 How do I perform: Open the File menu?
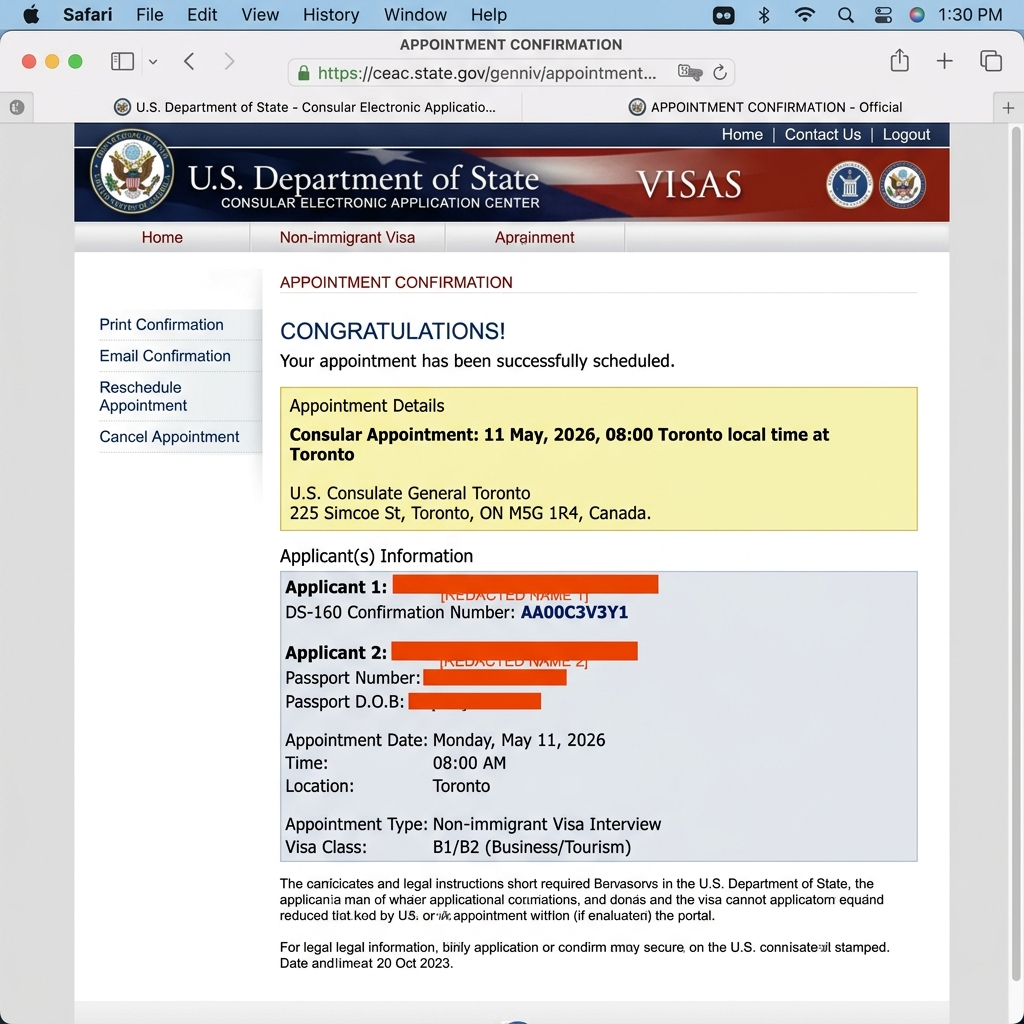pos(150,14)
